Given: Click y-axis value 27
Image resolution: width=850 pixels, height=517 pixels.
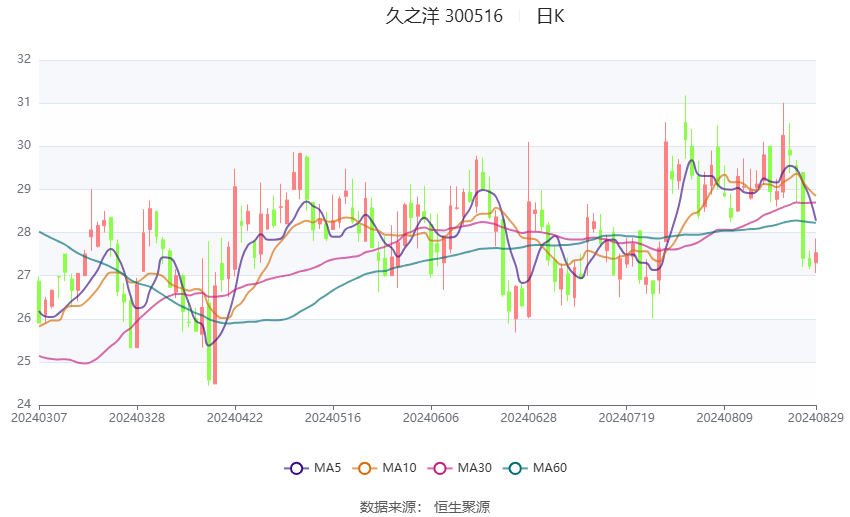Looking at the screenshot, I should tap(24, 275).
